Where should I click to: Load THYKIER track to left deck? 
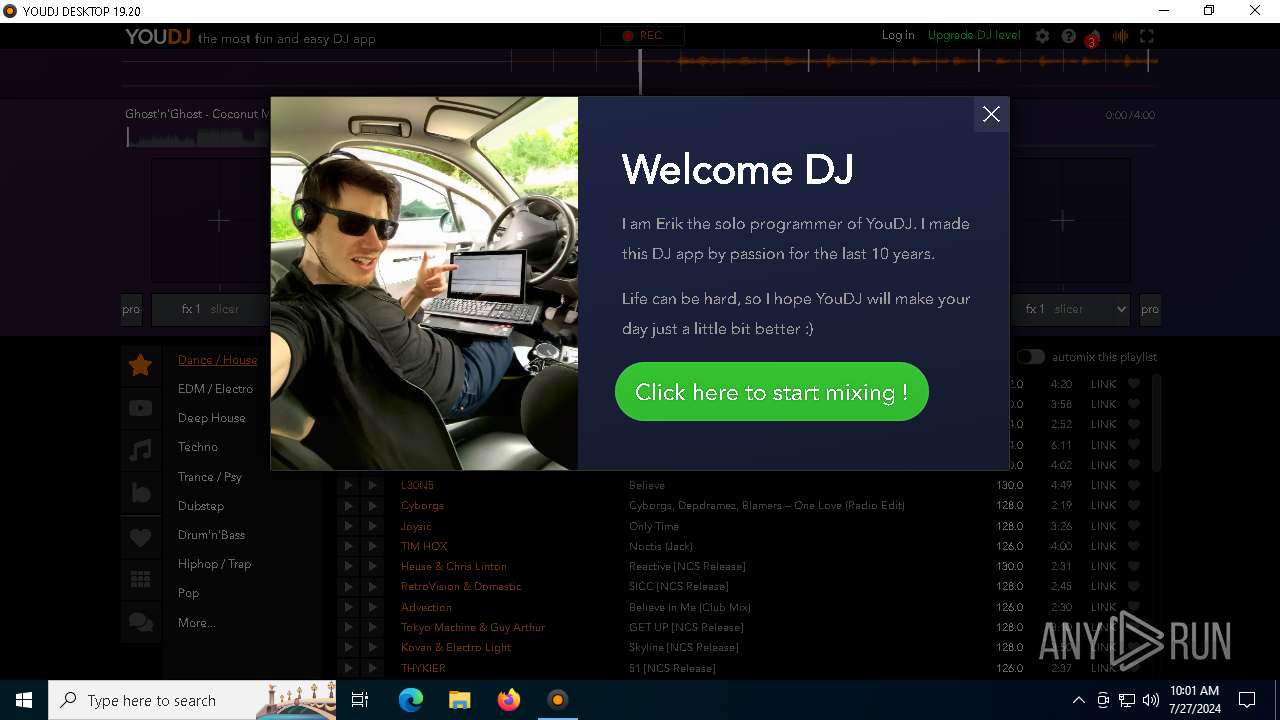(348, 668)
